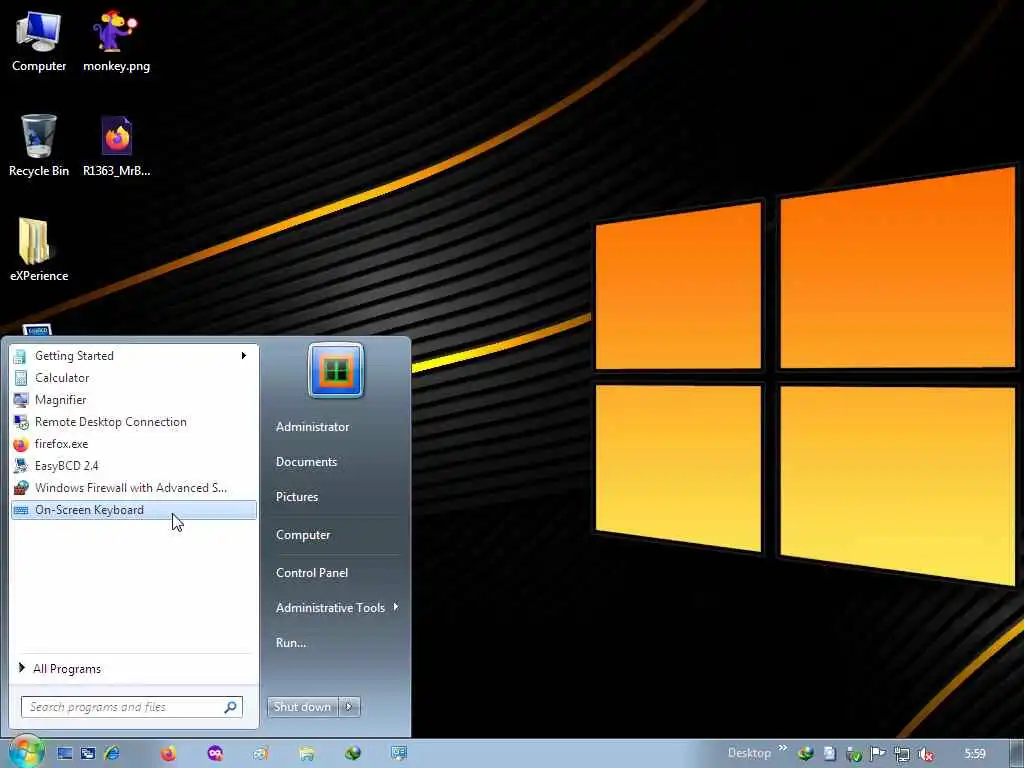Open Computer from Start menu right pane
Viewport: 1024px width, 768px height.
[303, 535]
